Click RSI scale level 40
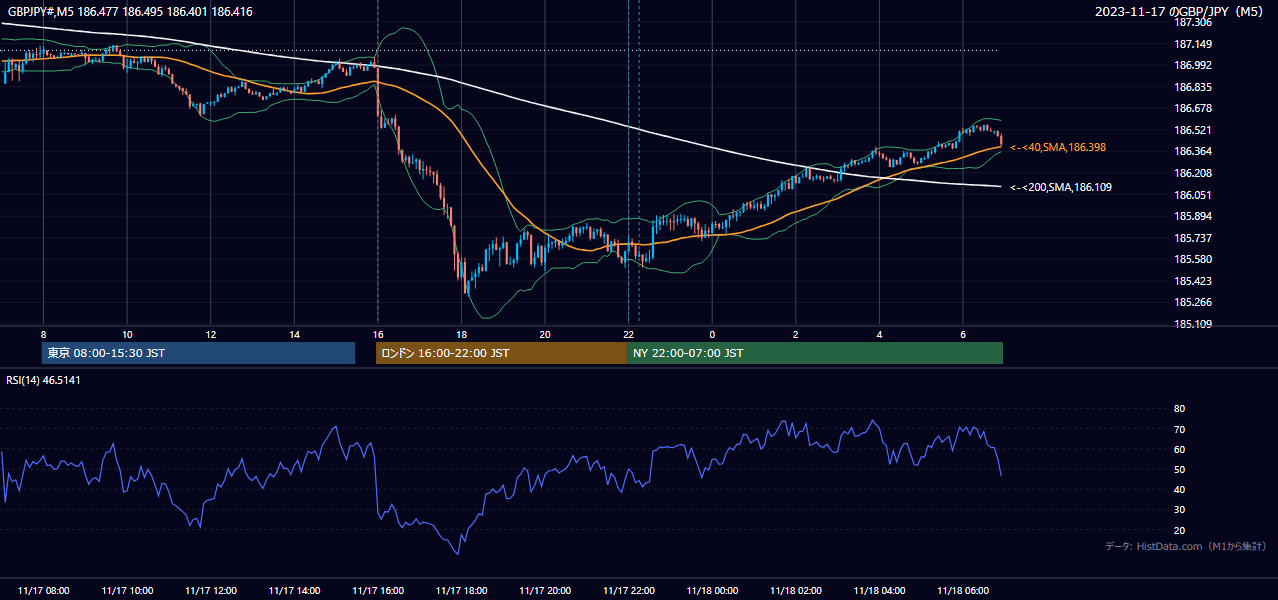 1180,489
